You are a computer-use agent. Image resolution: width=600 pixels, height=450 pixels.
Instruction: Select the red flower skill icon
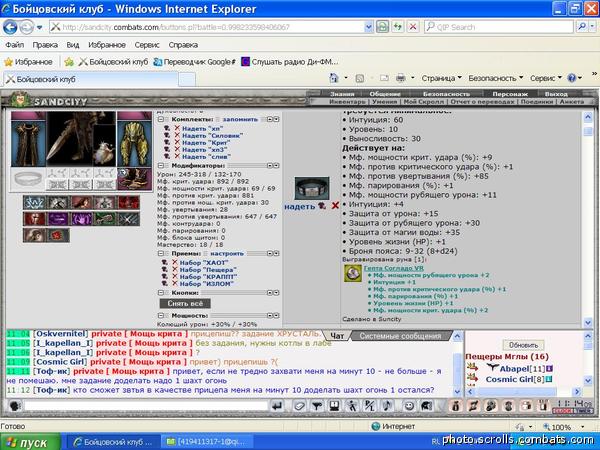58,235
